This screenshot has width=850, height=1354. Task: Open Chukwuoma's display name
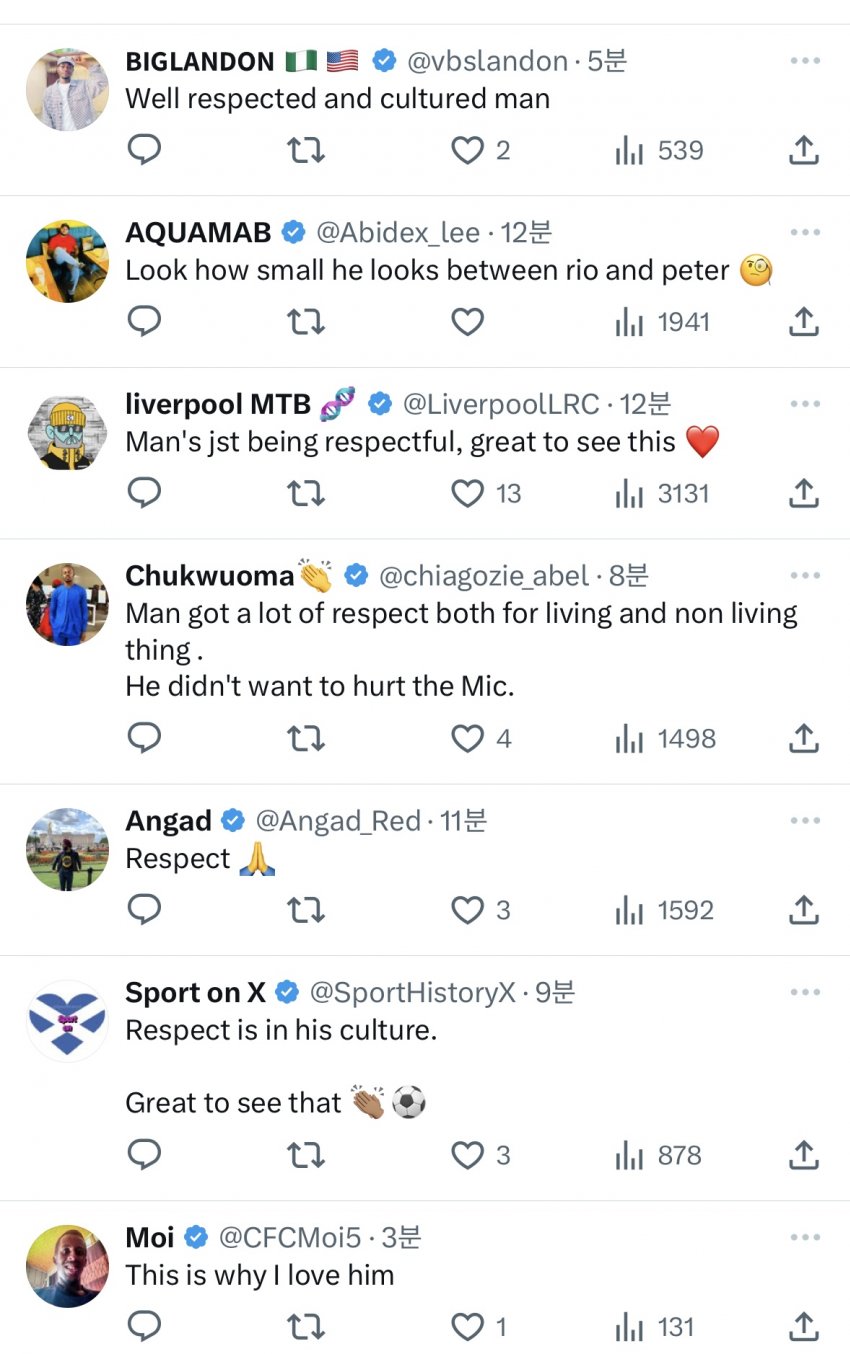(x=210, y=576)
